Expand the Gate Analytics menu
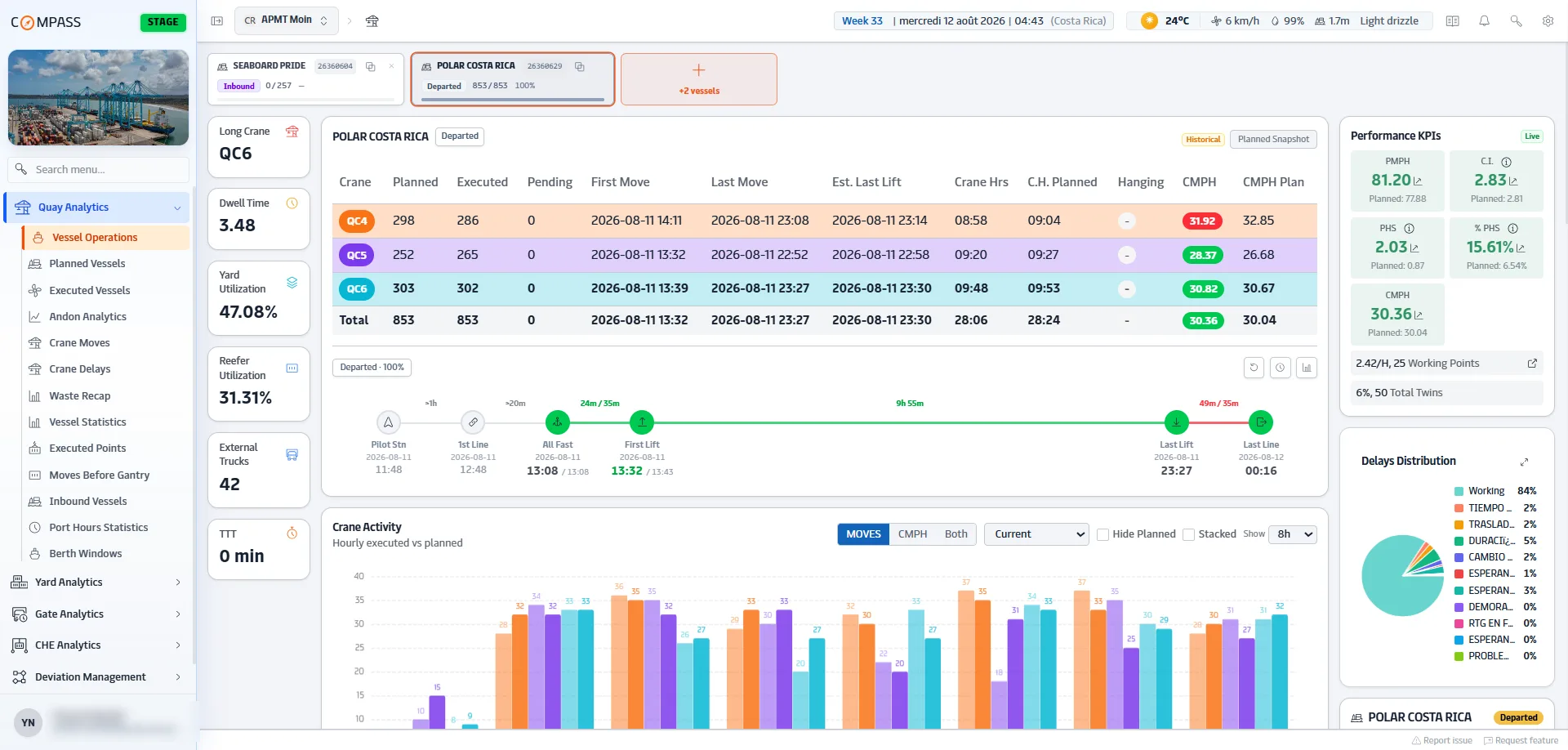 (x=98, y=614)
